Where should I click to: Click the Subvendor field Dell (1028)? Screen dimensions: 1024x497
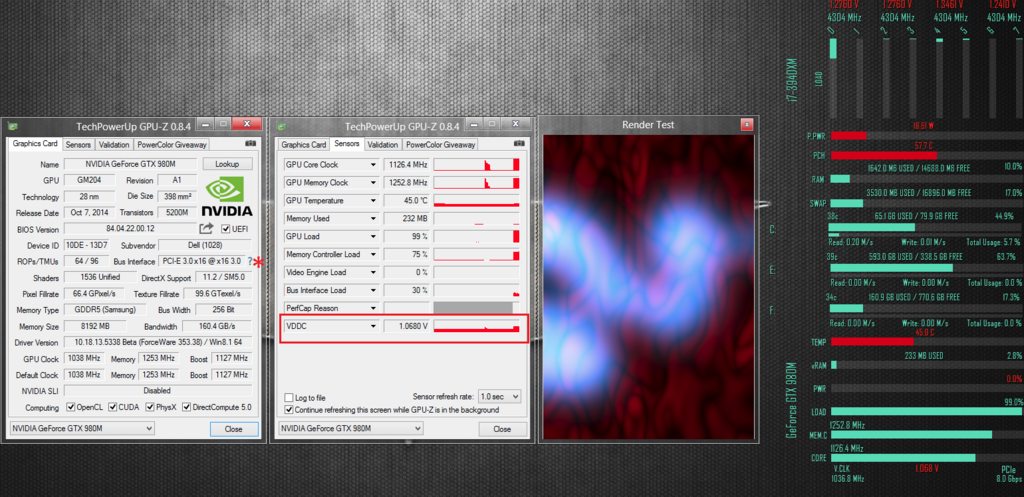pos(204,246)
